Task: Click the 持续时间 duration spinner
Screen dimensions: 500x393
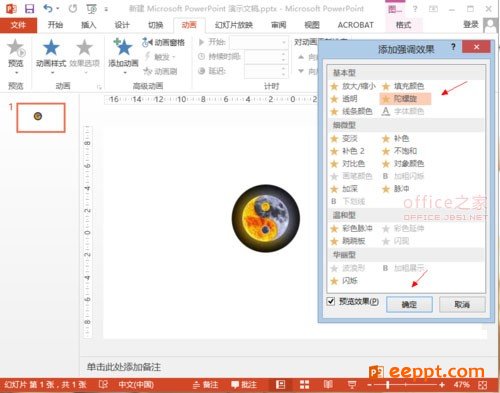Action: pos(283,57)
